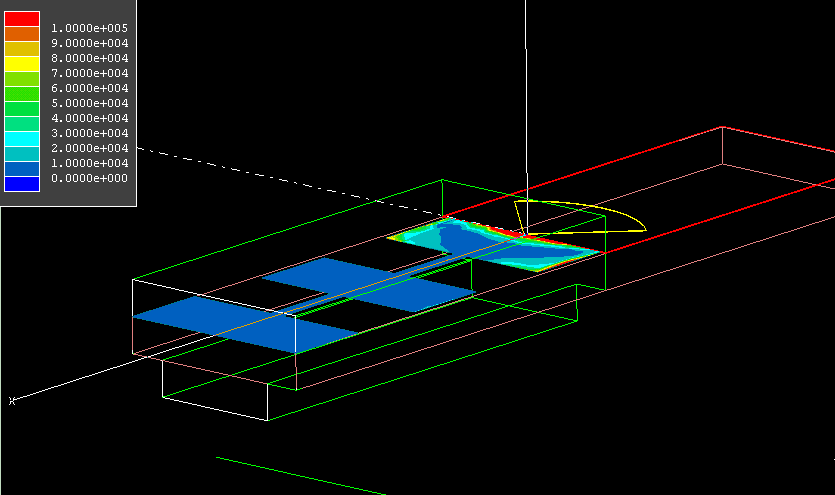Image resolution: width=835 pixels, height=495 pixels.
Task: Click the 1.0000e+005 legend value label
Action: point(90,28)
